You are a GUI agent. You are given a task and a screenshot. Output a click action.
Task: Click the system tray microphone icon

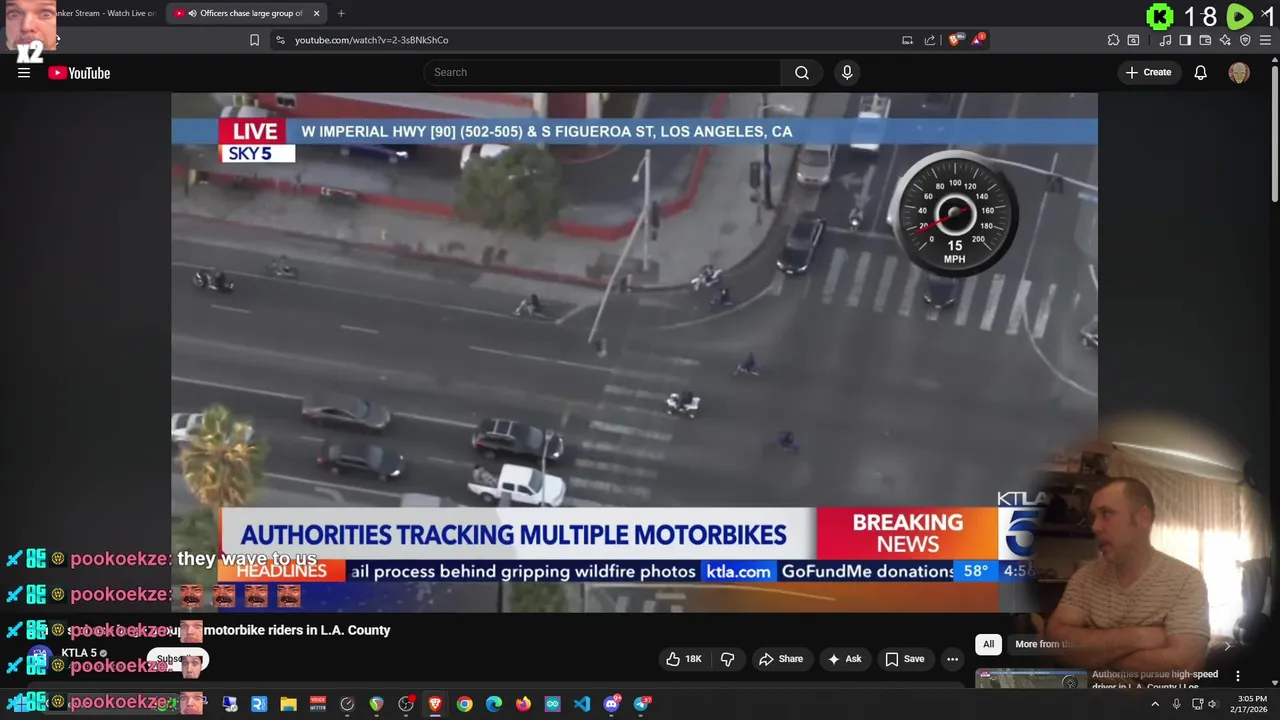pyautogui.click(x=1176, y=704)
